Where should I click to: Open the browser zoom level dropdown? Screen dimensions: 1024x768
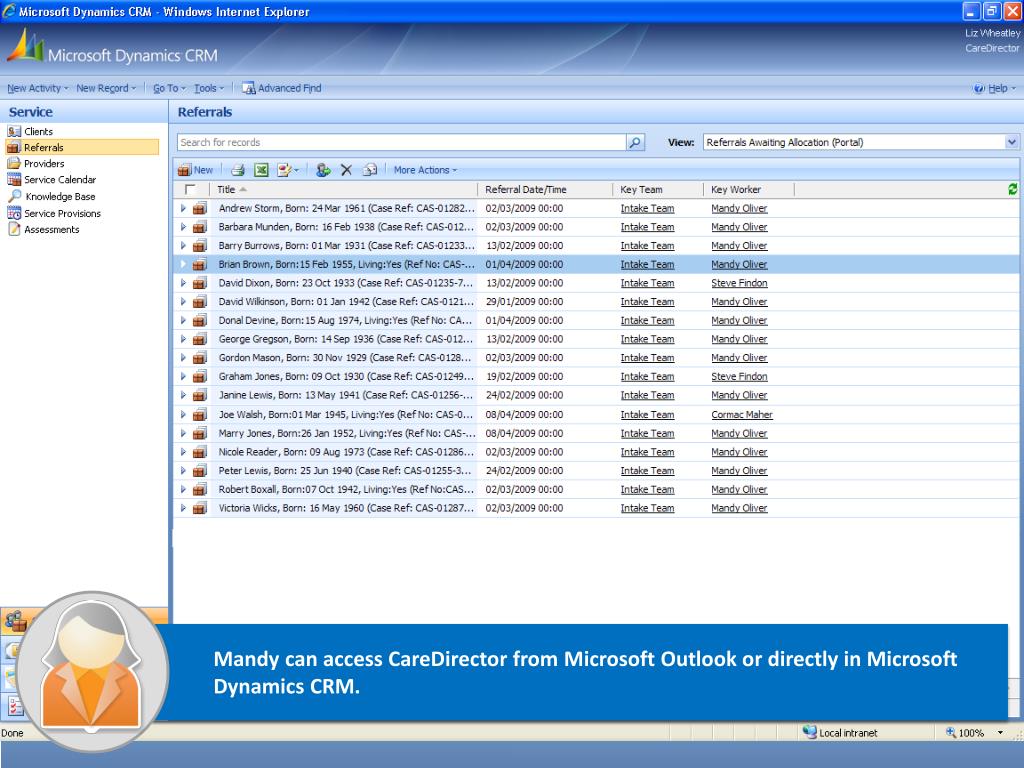[1000, 733]
